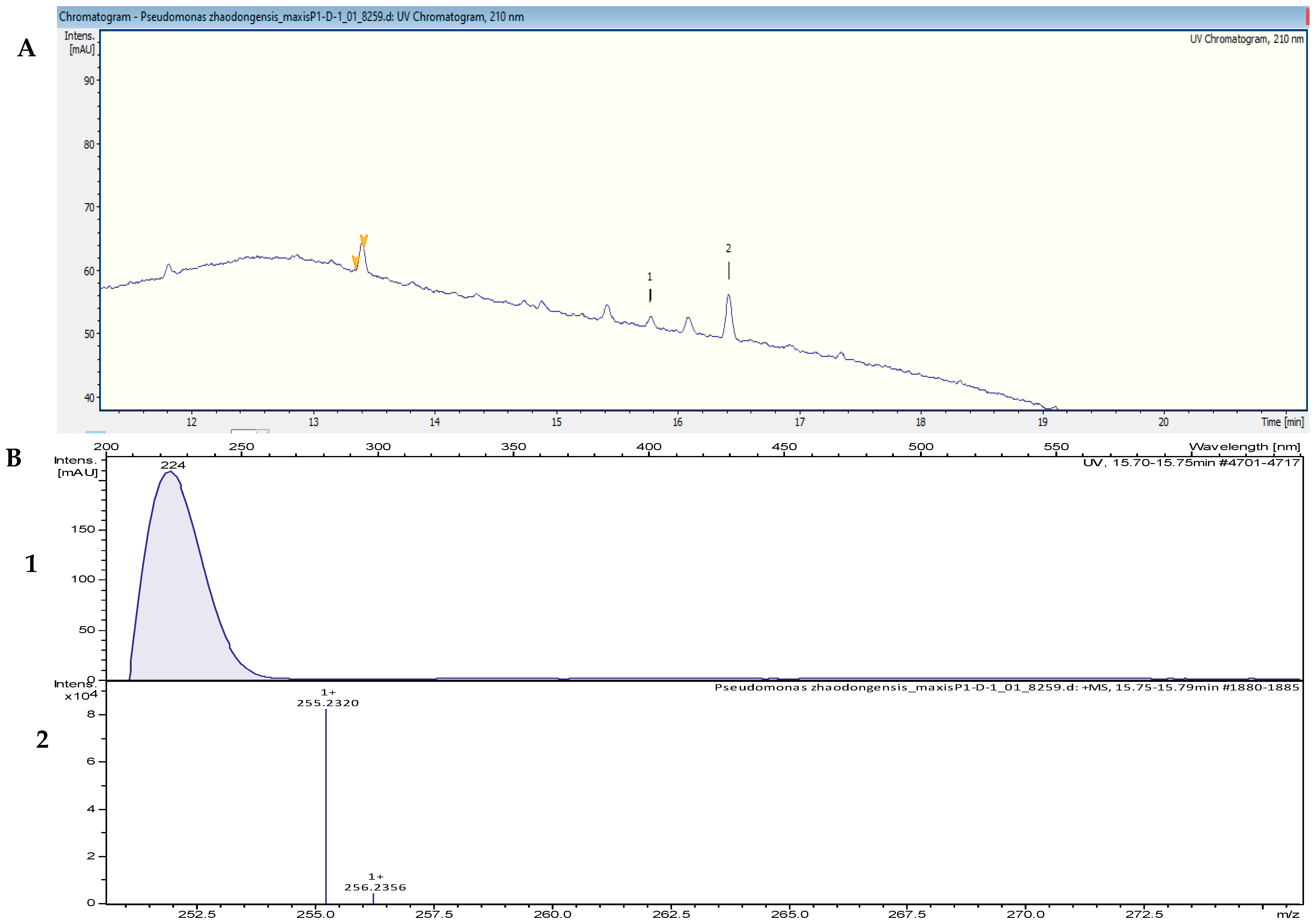Screen dimensions: 1316x924
Task: Click the 255.2320 mass peak label
Action: [327, 703]
